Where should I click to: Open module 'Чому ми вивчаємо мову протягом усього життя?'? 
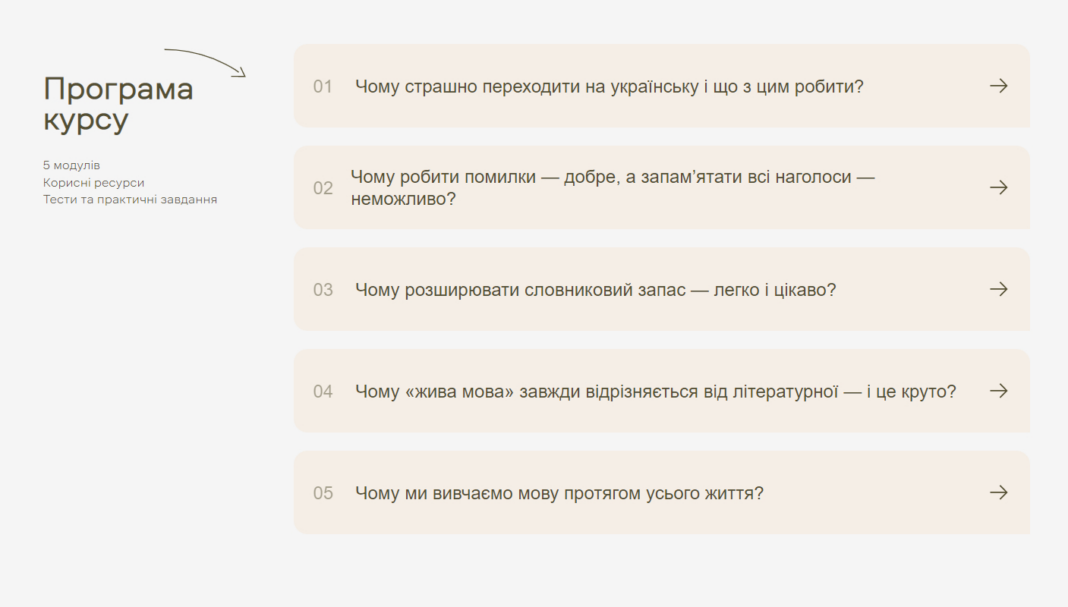661,493
